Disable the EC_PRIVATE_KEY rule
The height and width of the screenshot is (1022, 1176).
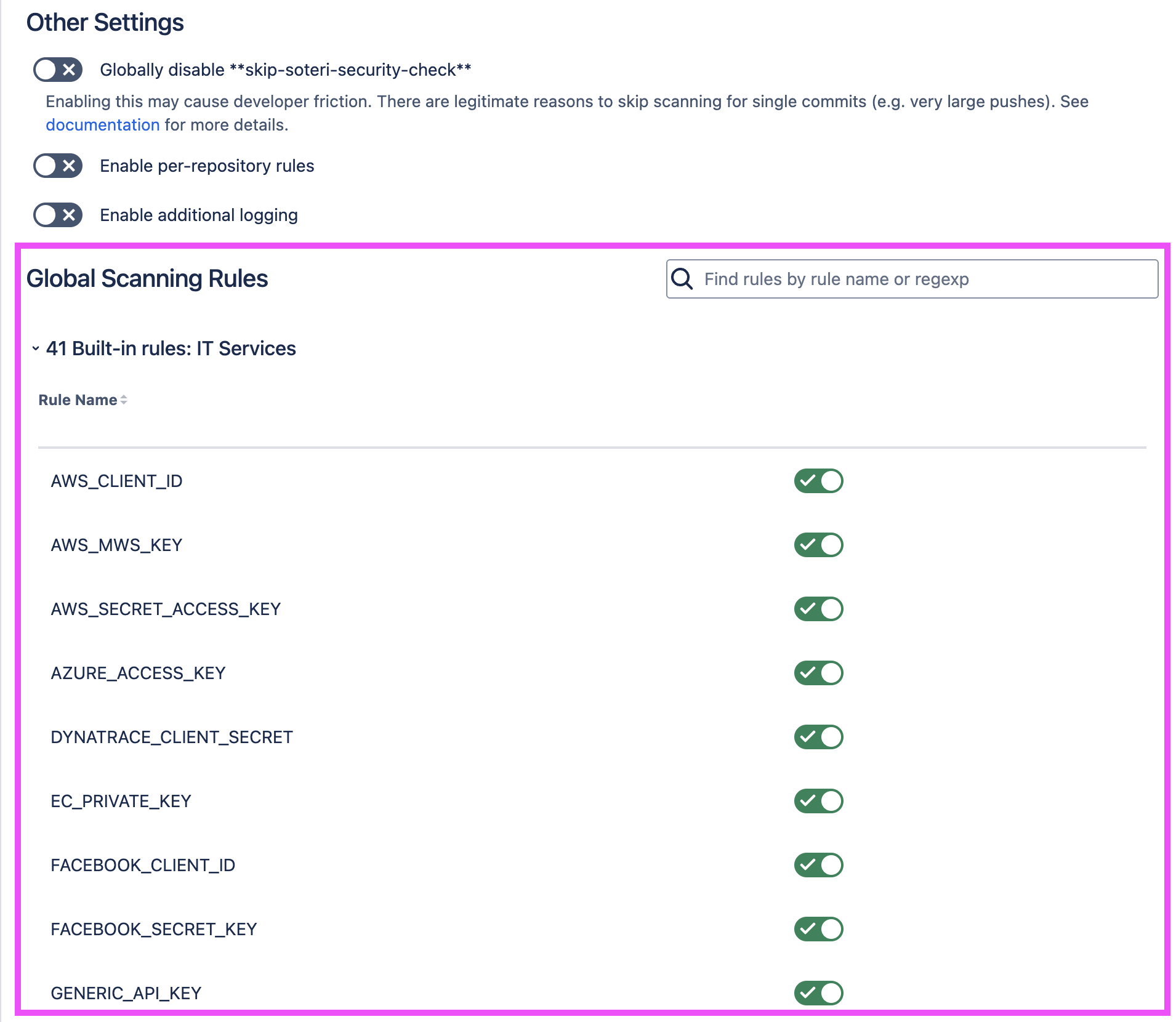[x=818, y=801]
